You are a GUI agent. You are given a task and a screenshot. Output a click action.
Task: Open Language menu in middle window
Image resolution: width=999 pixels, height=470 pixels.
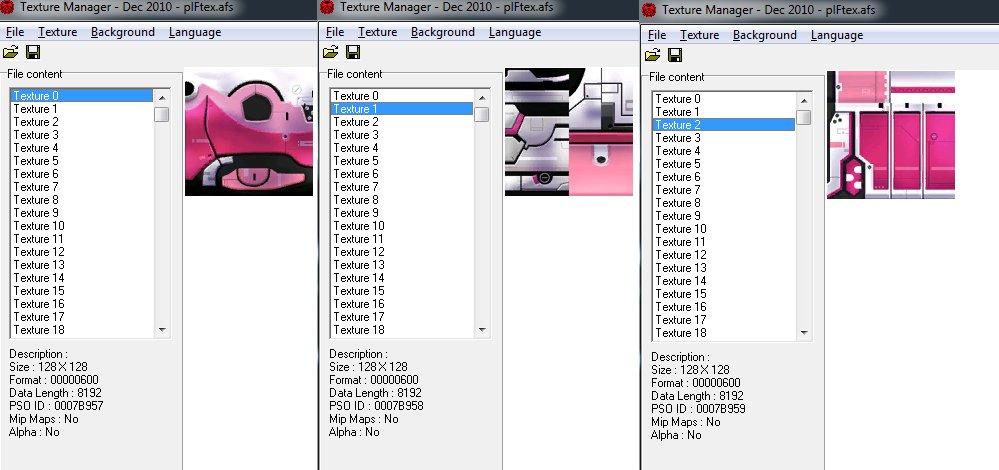(515, 32)
